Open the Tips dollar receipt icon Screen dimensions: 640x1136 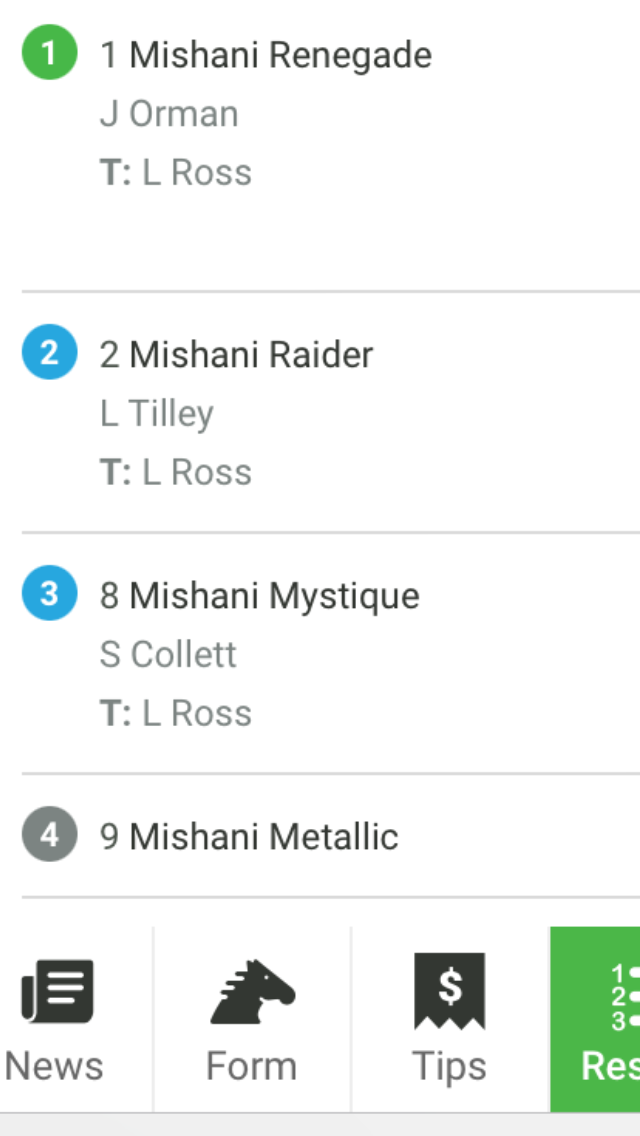pyautogui.click(x=449, y=990)
